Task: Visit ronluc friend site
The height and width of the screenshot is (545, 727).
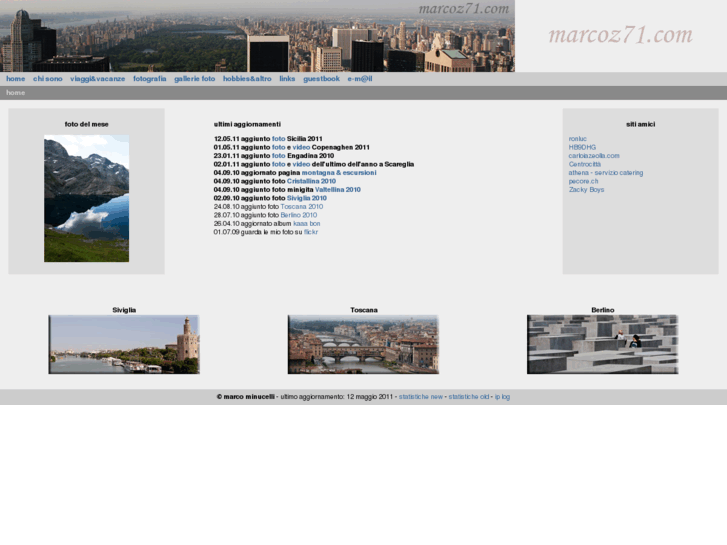Action: (x=577, y=139)
